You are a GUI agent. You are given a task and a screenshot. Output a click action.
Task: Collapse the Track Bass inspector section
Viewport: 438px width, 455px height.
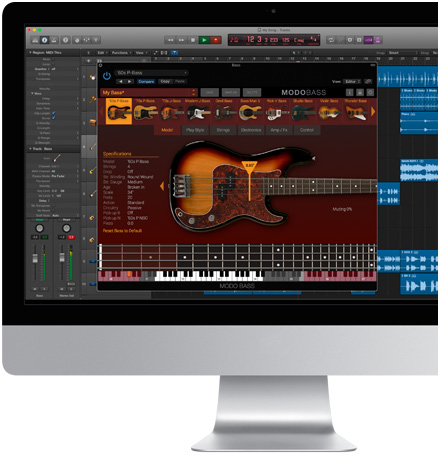(30, 149)
